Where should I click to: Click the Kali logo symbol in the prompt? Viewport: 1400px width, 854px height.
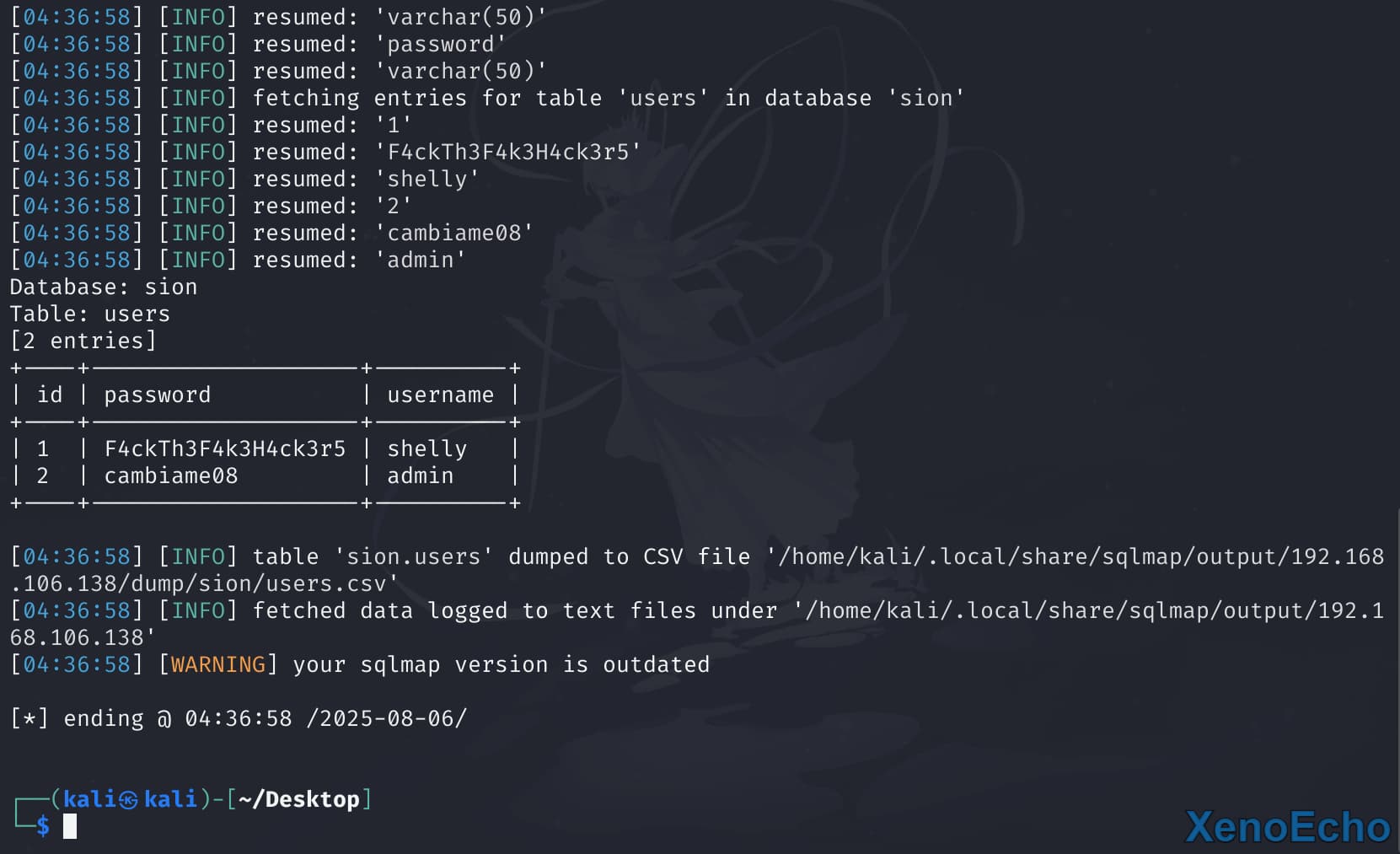coord(128,800)
